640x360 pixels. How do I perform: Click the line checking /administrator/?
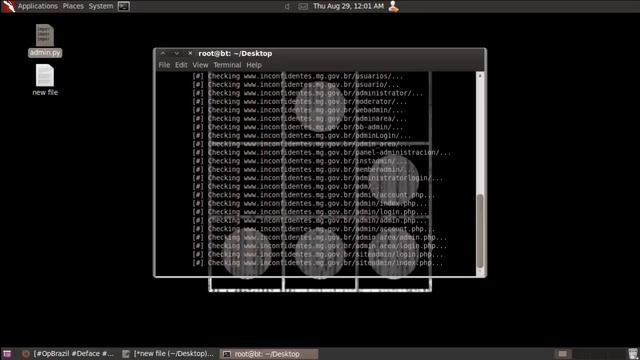307,93
